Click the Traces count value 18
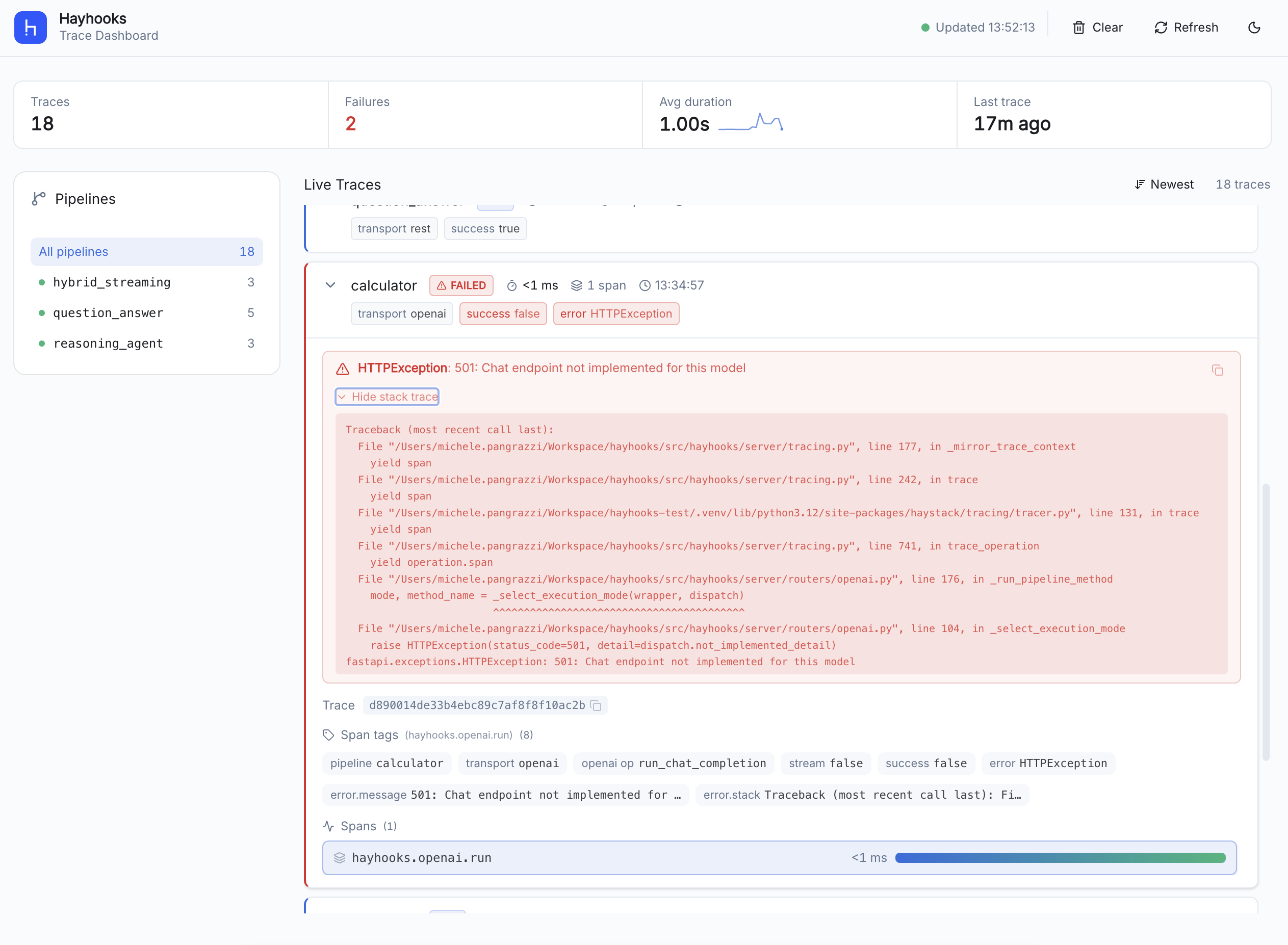 (x=42, y=123)
